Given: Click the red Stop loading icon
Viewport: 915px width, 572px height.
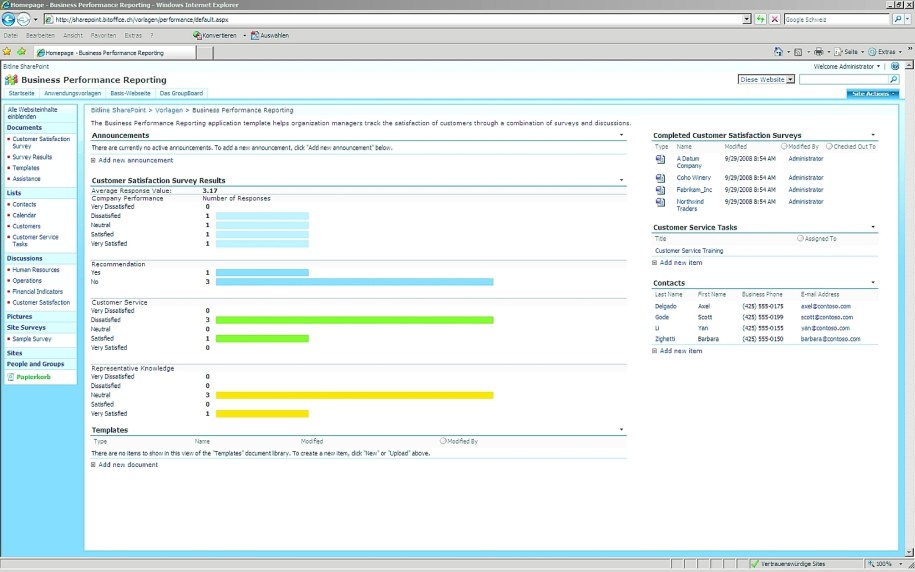Looking at the screenshot, I should (775, 19).
